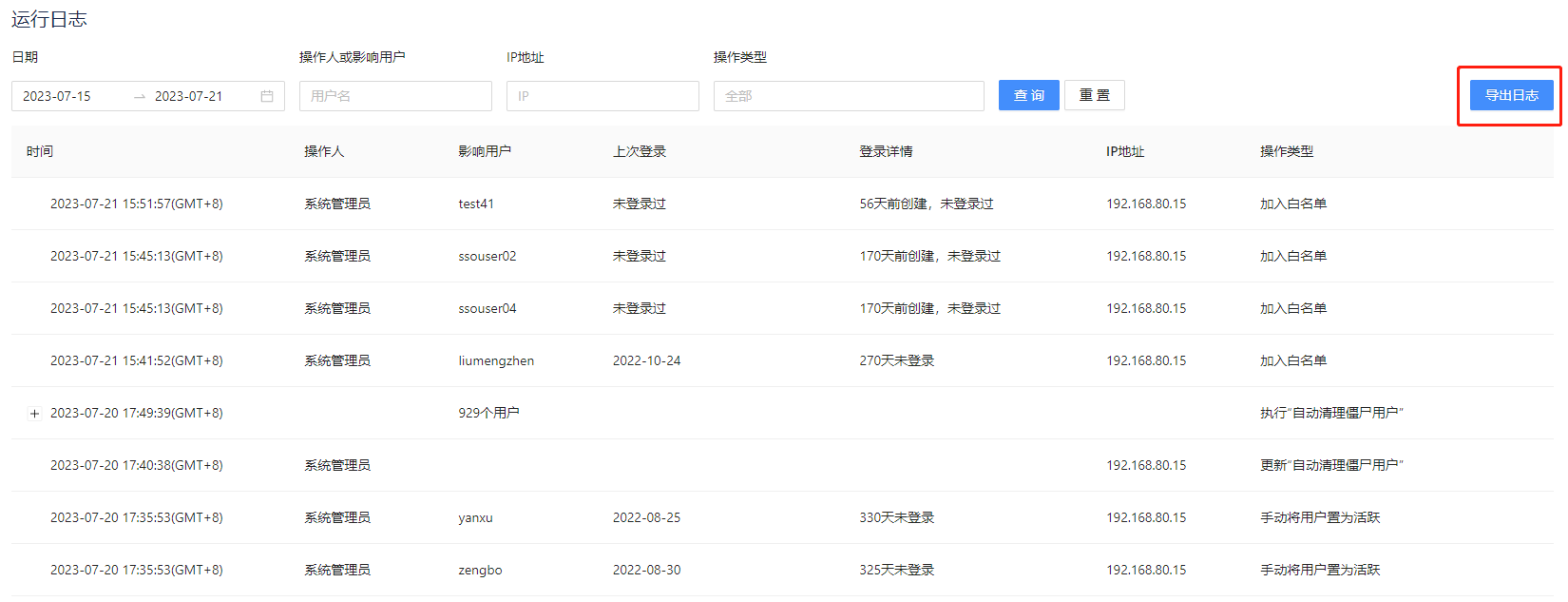Select the test41 user row

(x=476, y=204)
